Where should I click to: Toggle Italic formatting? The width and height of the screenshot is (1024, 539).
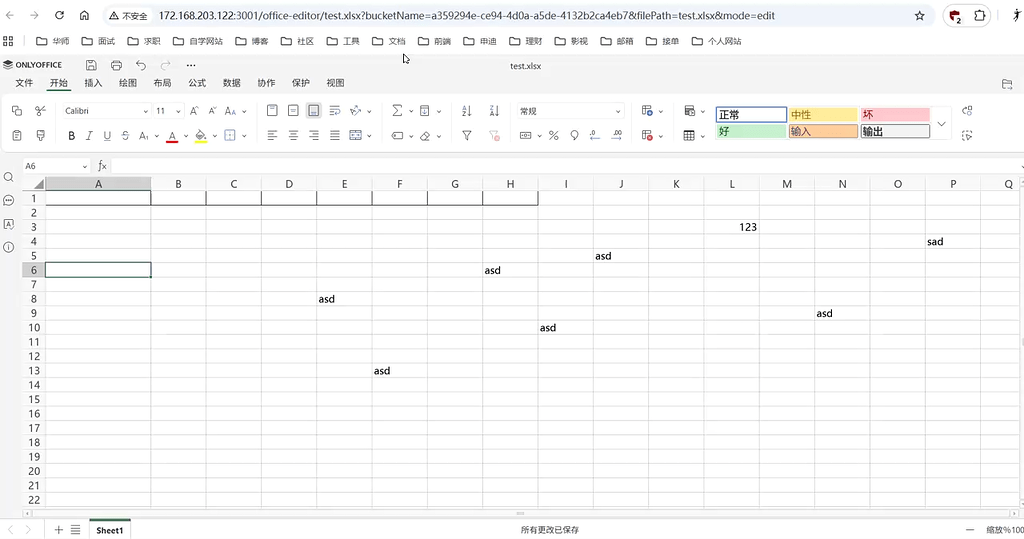(x=89, y=135)
